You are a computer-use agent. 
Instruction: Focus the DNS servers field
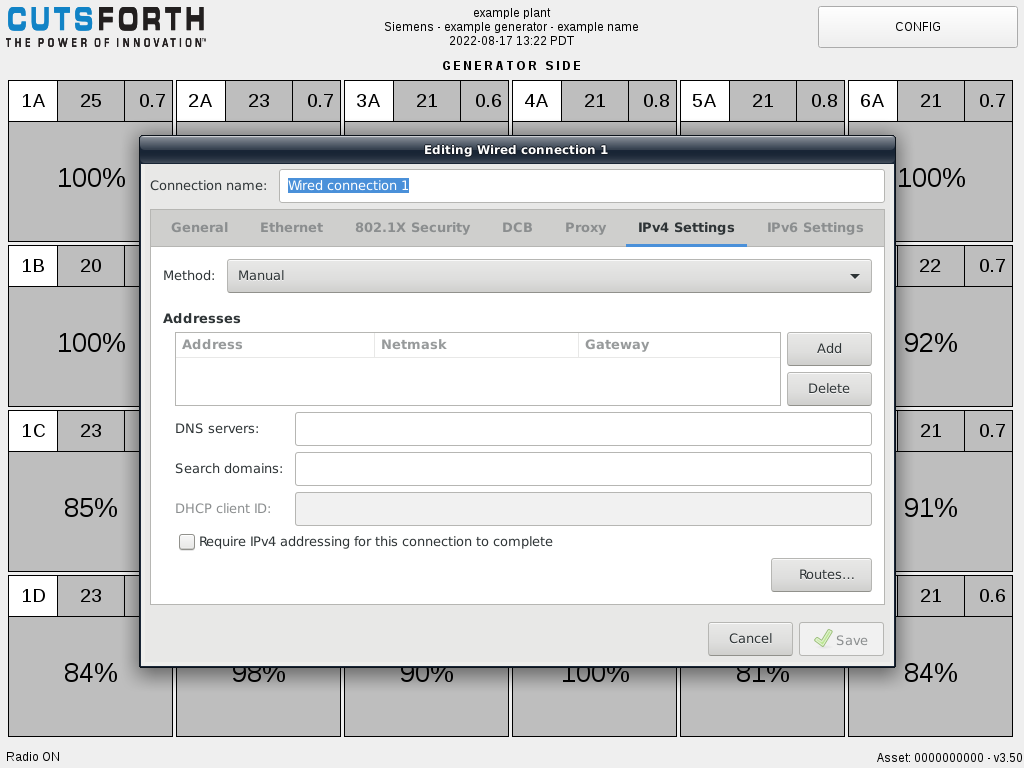[x=583, y=429]
